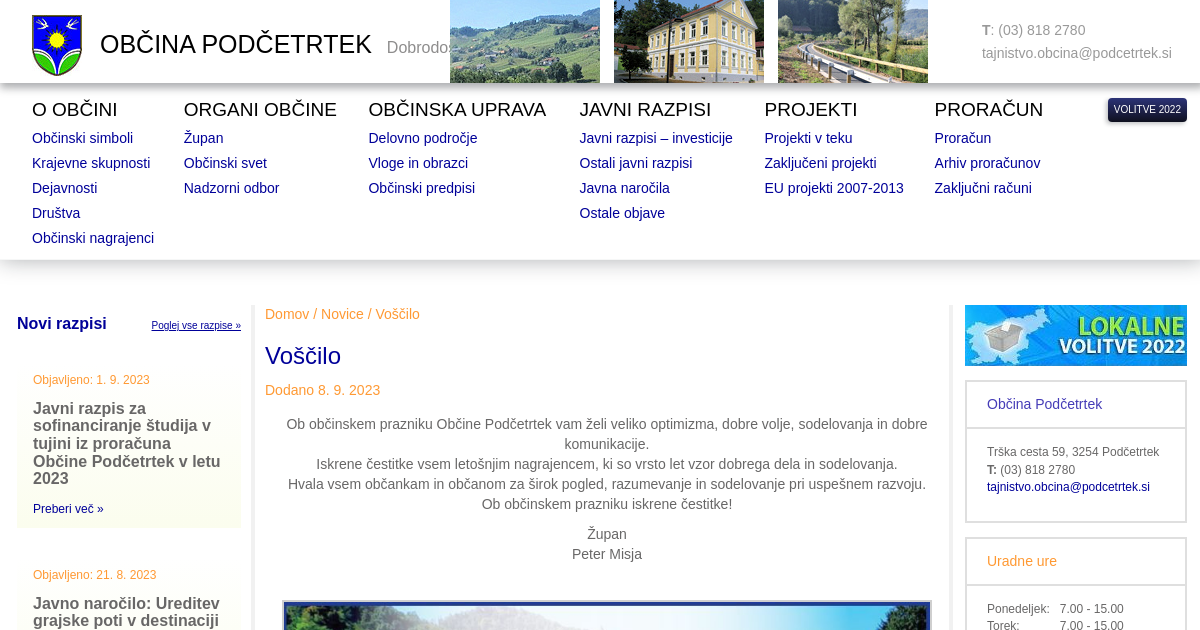
Task: Open the Župan page link
Action: [x=203, y=138]
